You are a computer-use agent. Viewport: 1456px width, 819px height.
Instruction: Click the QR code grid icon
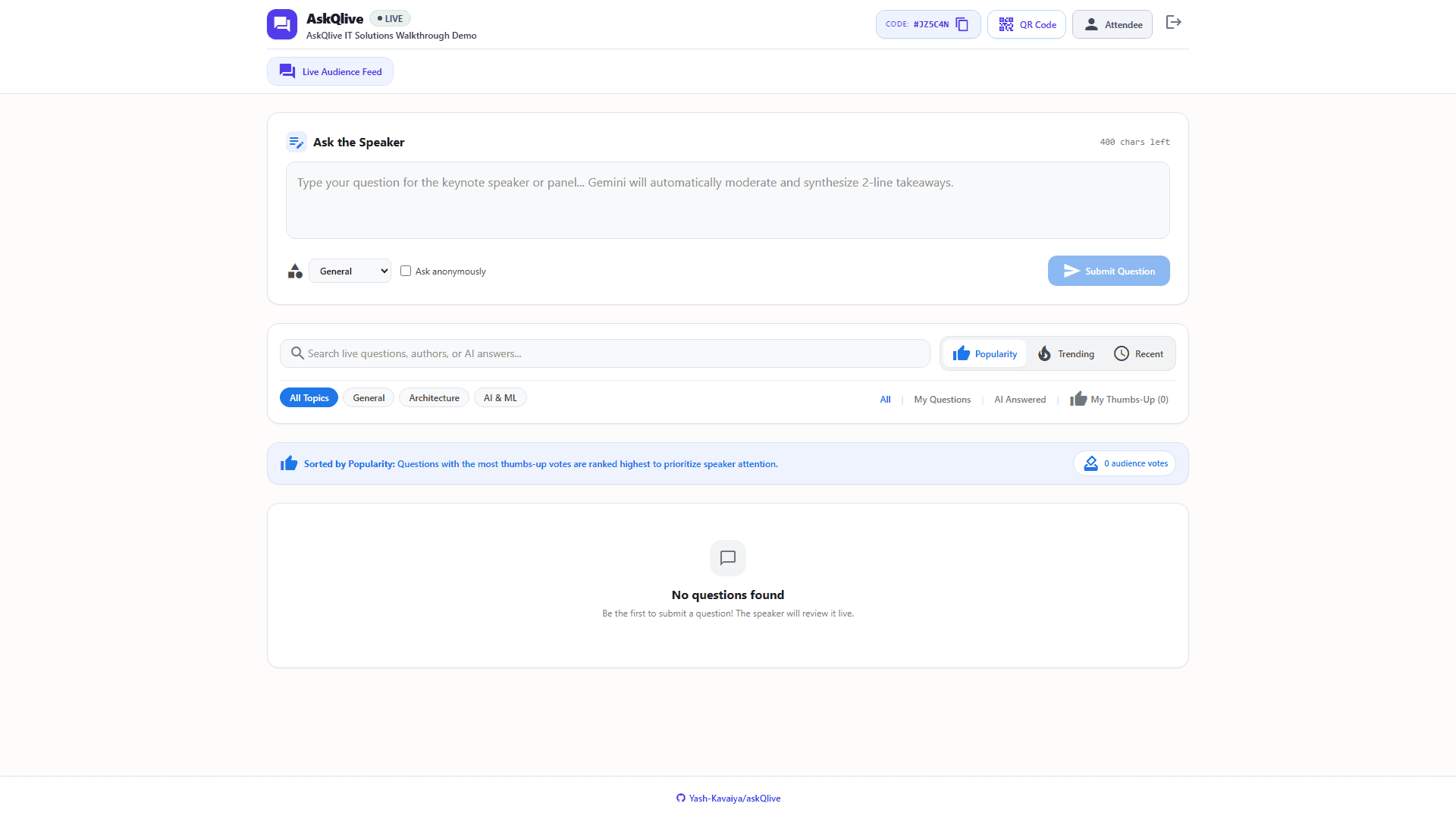1006,24
